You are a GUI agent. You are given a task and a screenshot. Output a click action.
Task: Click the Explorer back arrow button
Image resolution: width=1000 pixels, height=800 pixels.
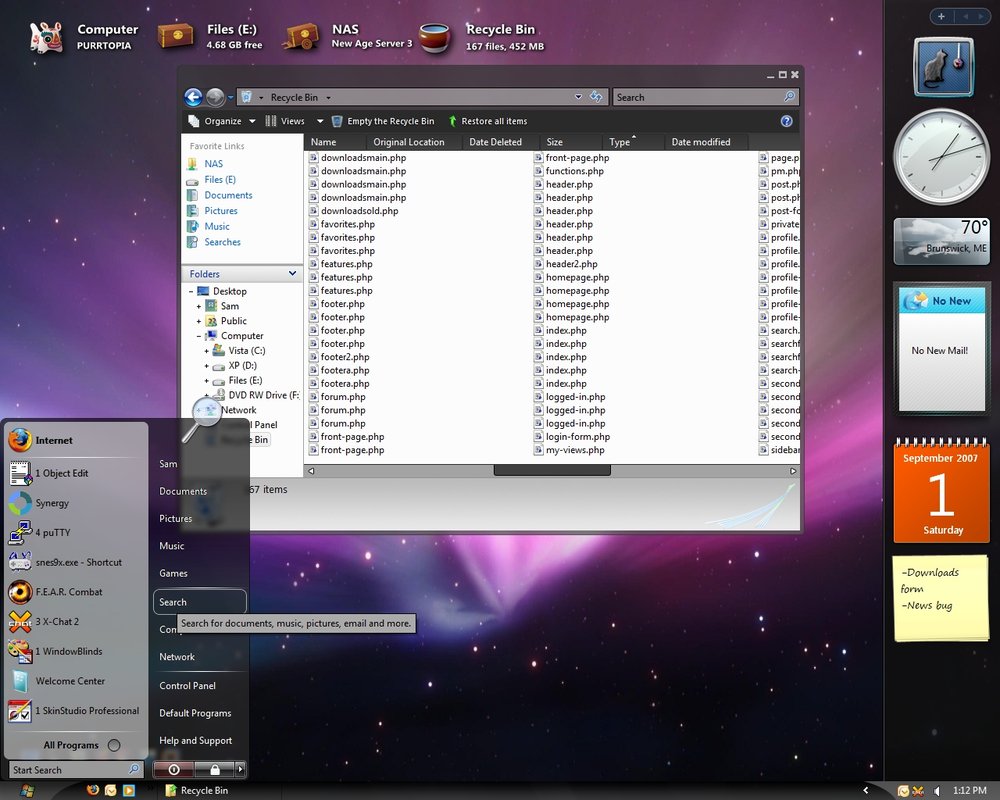click(194, 97)
